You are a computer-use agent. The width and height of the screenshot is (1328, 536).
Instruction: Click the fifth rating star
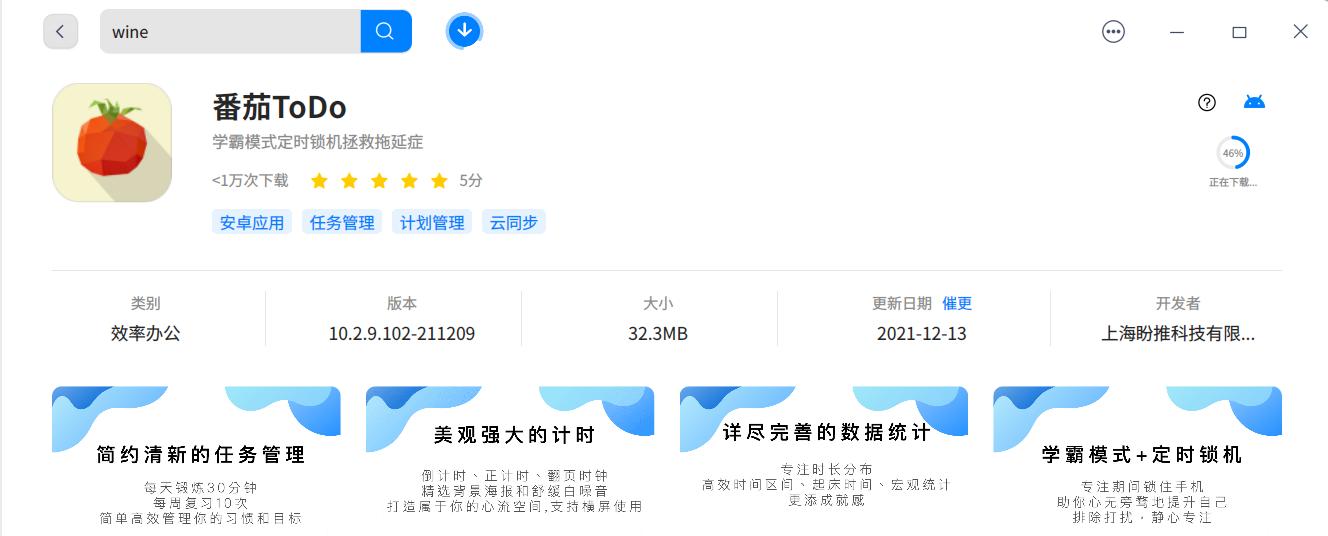pos(439,181)
